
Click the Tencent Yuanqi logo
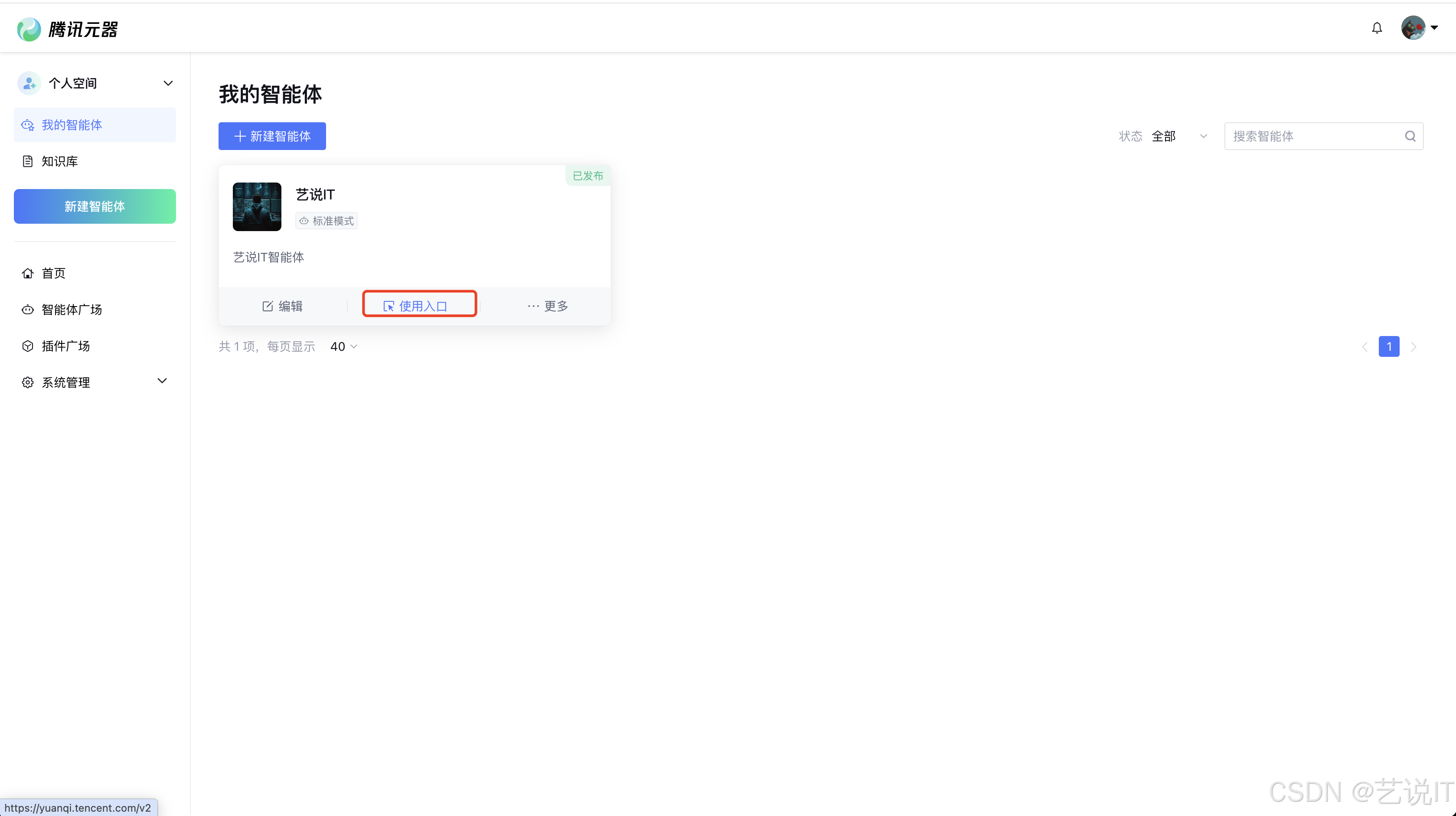68,29
